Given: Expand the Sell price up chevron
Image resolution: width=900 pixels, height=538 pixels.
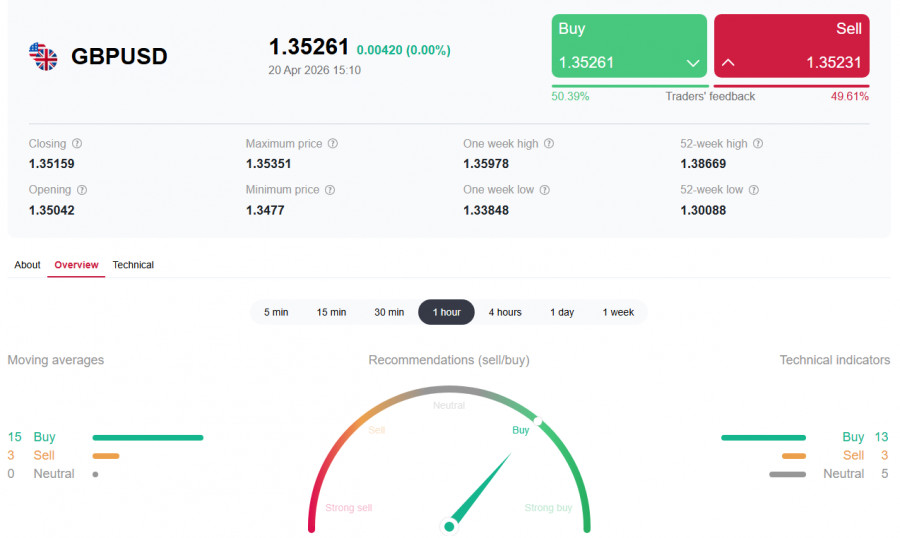Looking at the screenshot, I should (728, 62).
